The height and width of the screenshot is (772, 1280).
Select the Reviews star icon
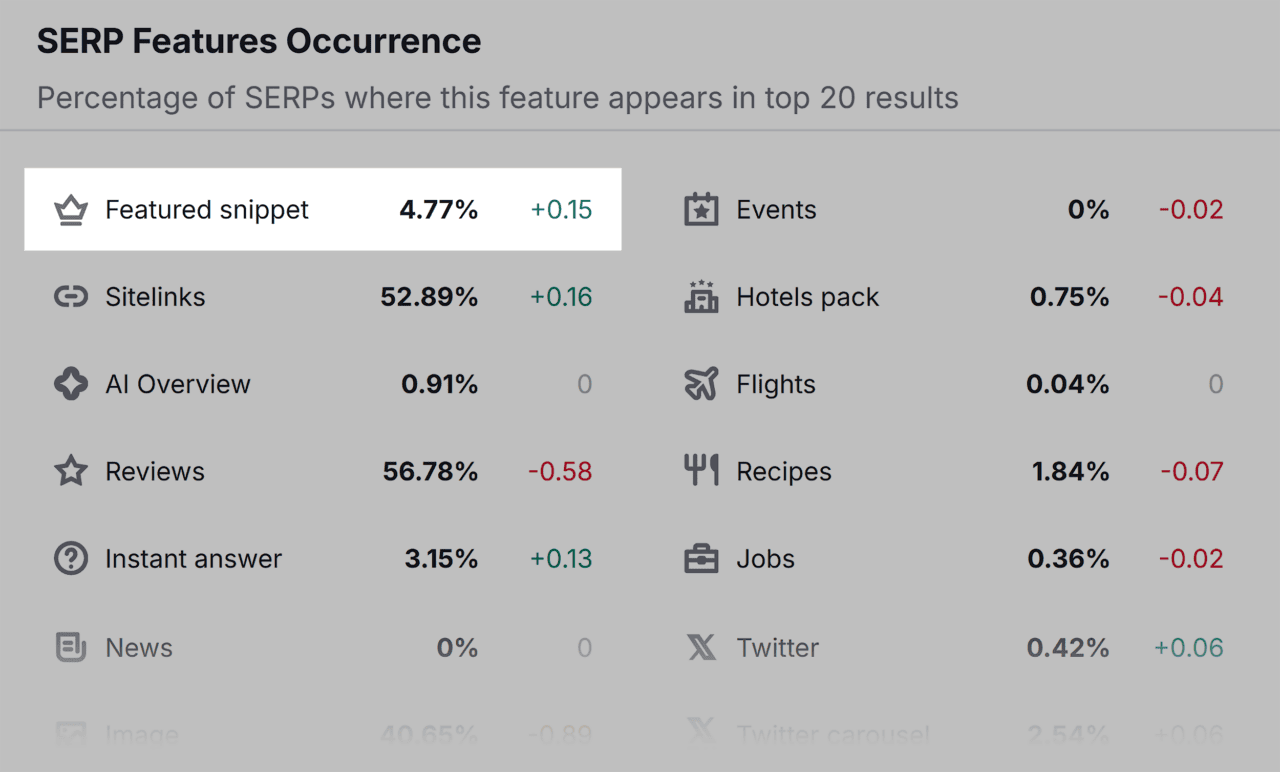point(71,470)
